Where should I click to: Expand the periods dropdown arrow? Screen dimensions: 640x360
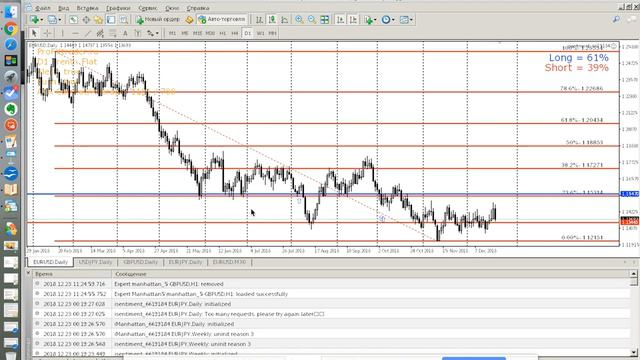point(393,20)
